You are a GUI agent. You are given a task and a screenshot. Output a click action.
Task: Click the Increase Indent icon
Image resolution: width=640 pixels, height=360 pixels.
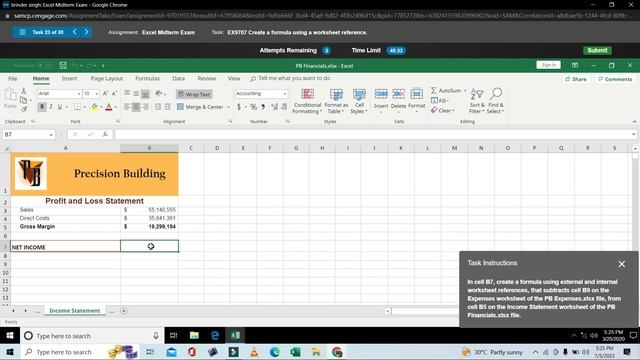[167, 107]
